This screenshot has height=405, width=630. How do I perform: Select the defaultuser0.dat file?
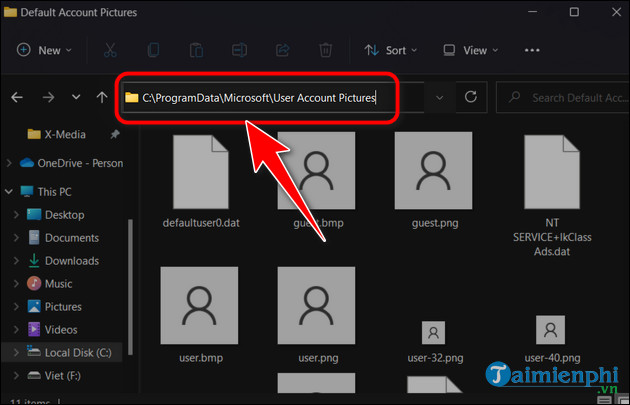201,182
